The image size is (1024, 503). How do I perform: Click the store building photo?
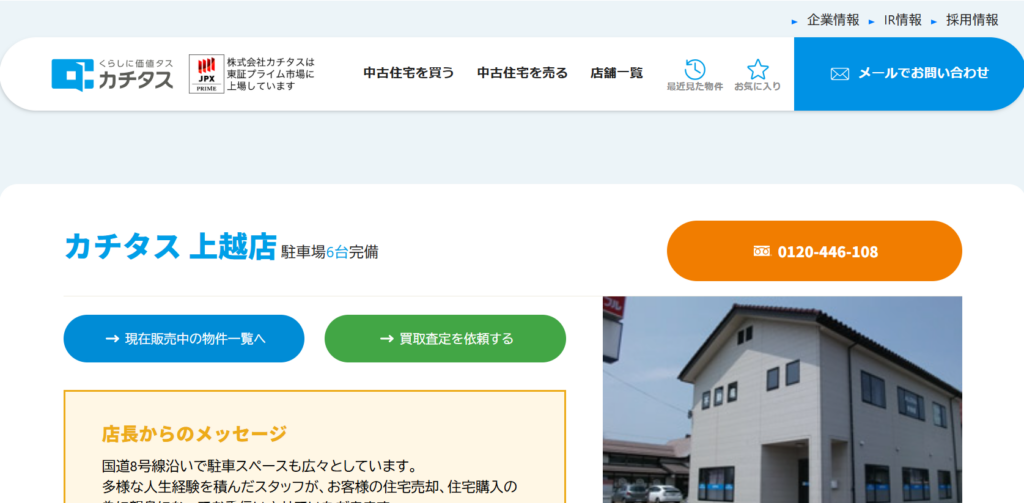point(782,400)
